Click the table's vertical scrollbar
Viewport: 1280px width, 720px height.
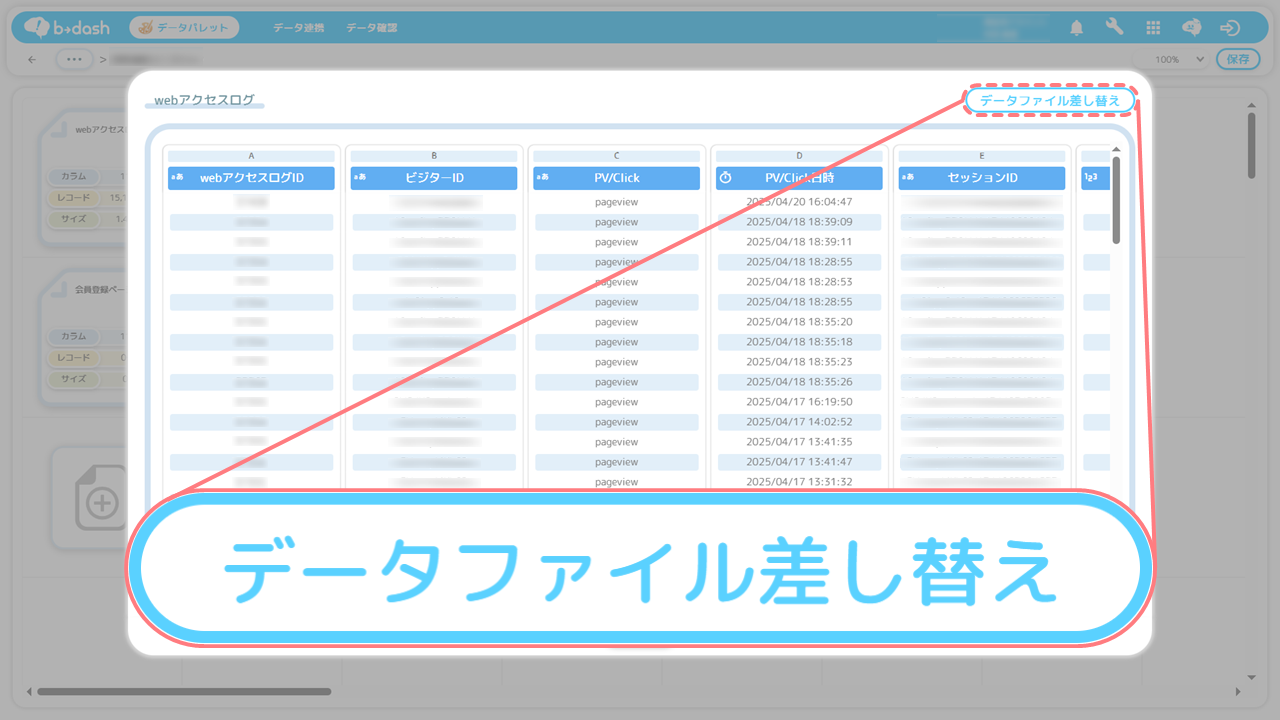[x=1116, y=200]
